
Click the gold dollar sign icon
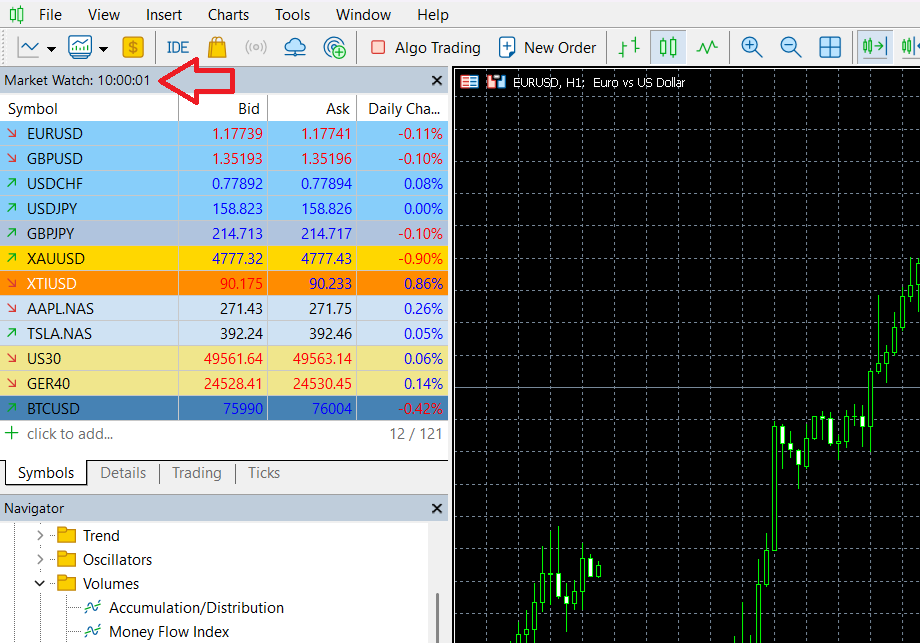133,48
